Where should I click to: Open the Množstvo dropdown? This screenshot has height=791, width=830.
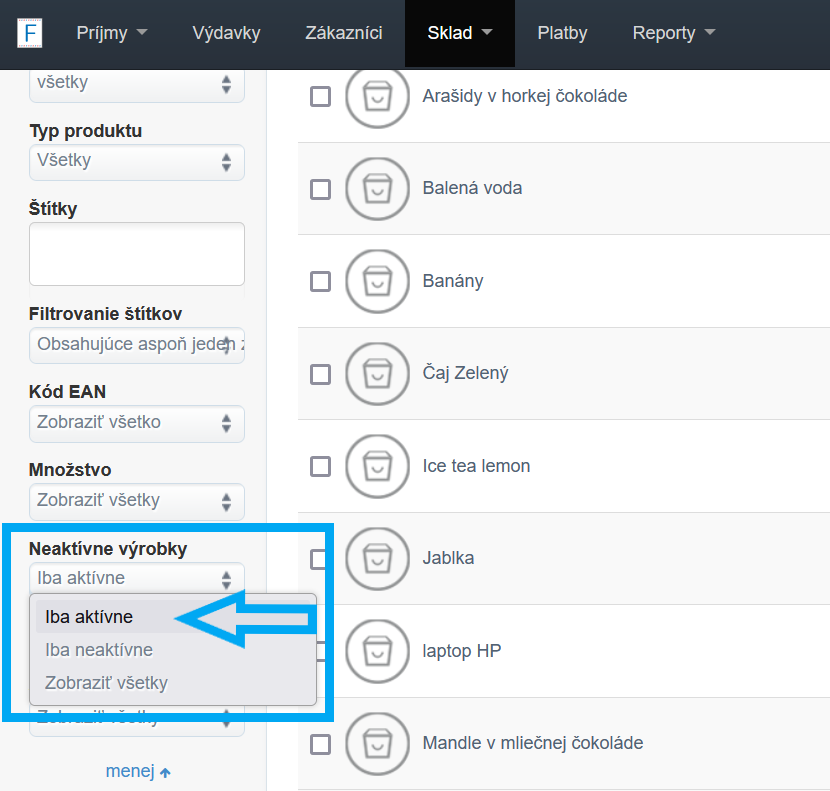coord(136,500)
